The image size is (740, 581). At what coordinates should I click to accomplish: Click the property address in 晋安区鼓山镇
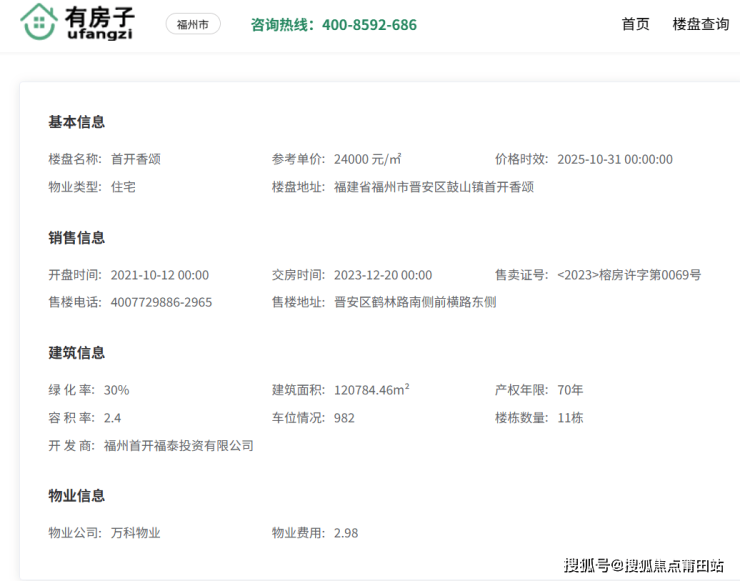click(x=434, y=187)
